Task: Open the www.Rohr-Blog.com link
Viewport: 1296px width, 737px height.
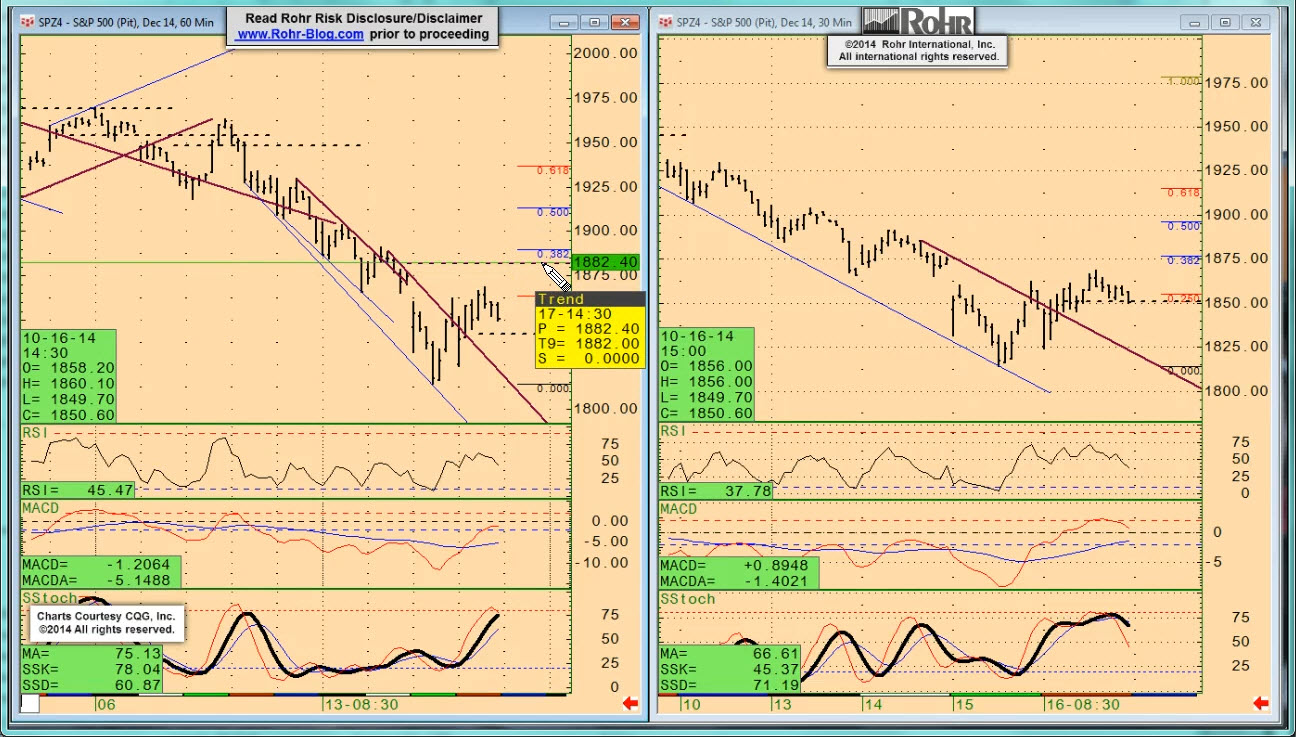Action: pos(300,34)
